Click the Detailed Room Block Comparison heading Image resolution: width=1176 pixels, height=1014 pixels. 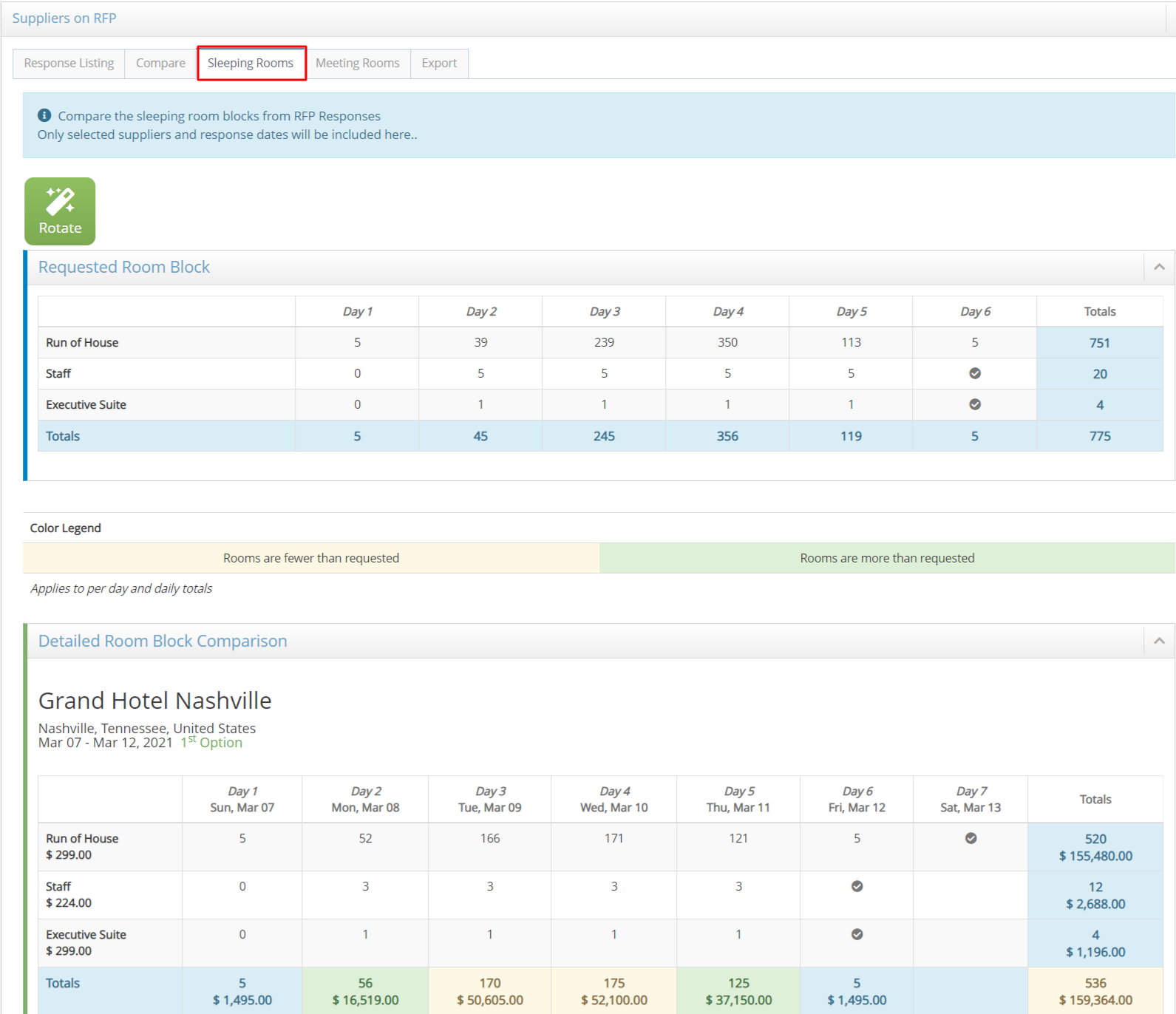pos(163,641)
